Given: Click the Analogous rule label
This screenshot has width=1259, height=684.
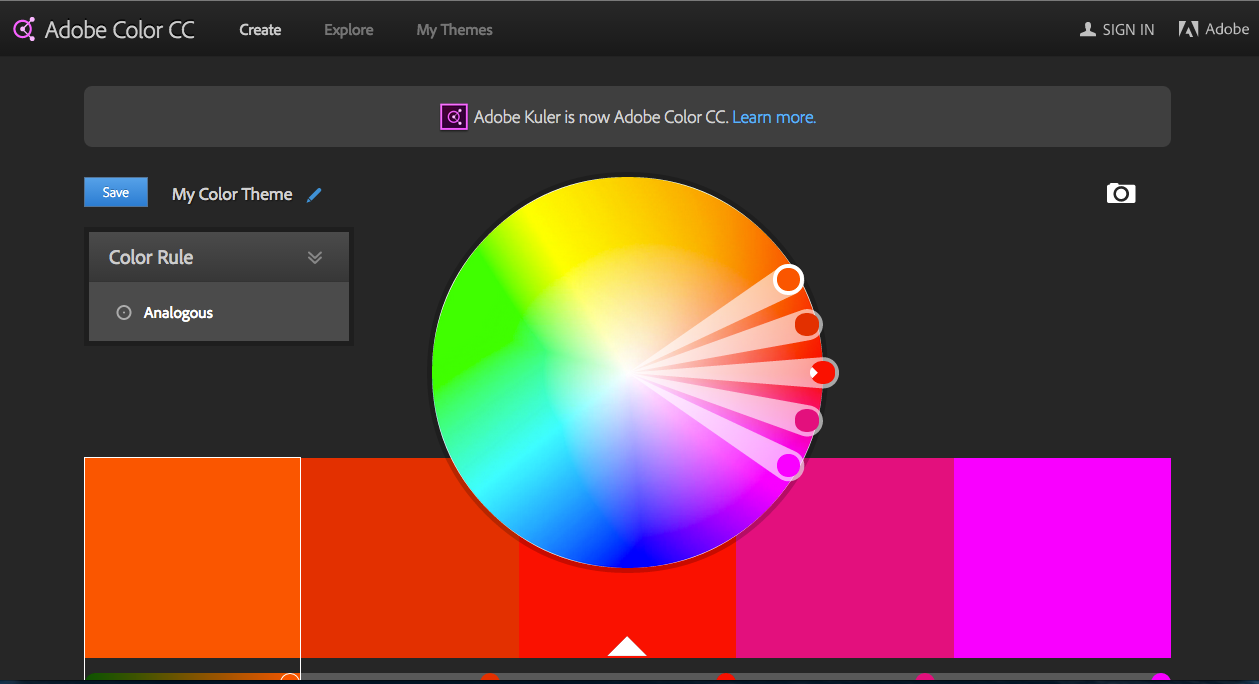Looking at the screenshot, I should [x=178, y=313].
